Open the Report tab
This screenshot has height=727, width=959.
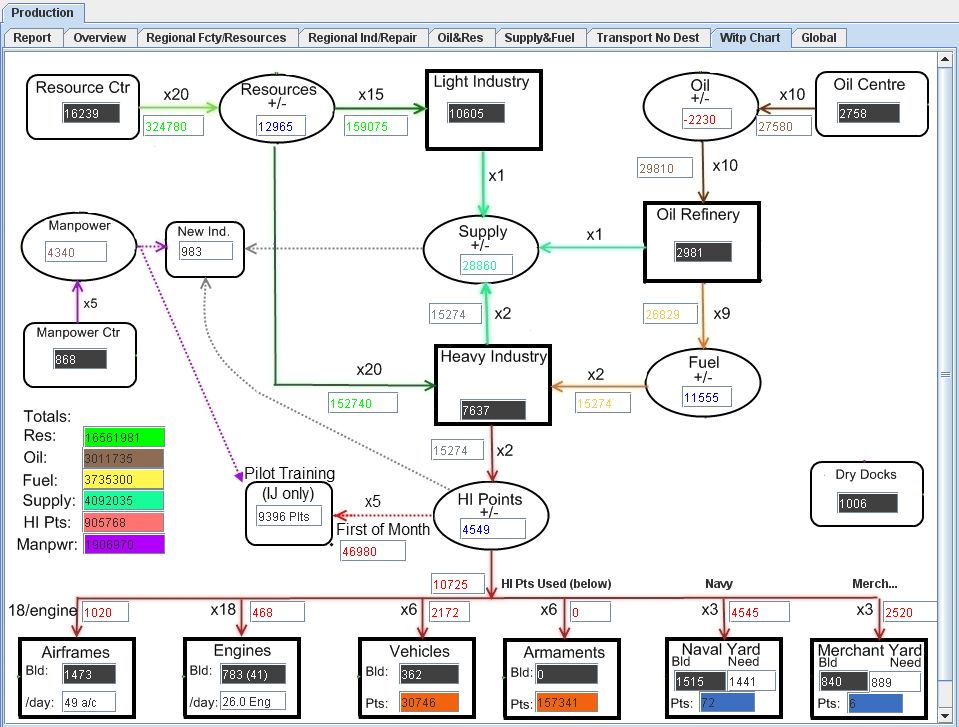[x=32, y=38]
